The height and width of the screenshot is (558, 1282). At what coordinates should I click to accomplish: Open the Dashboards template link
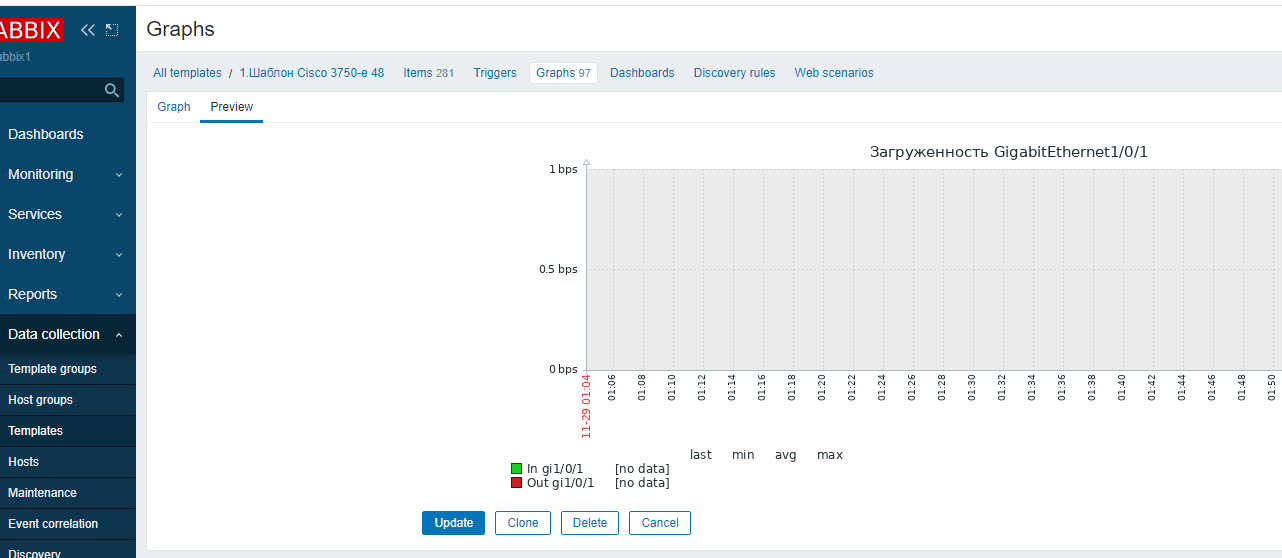642,73
